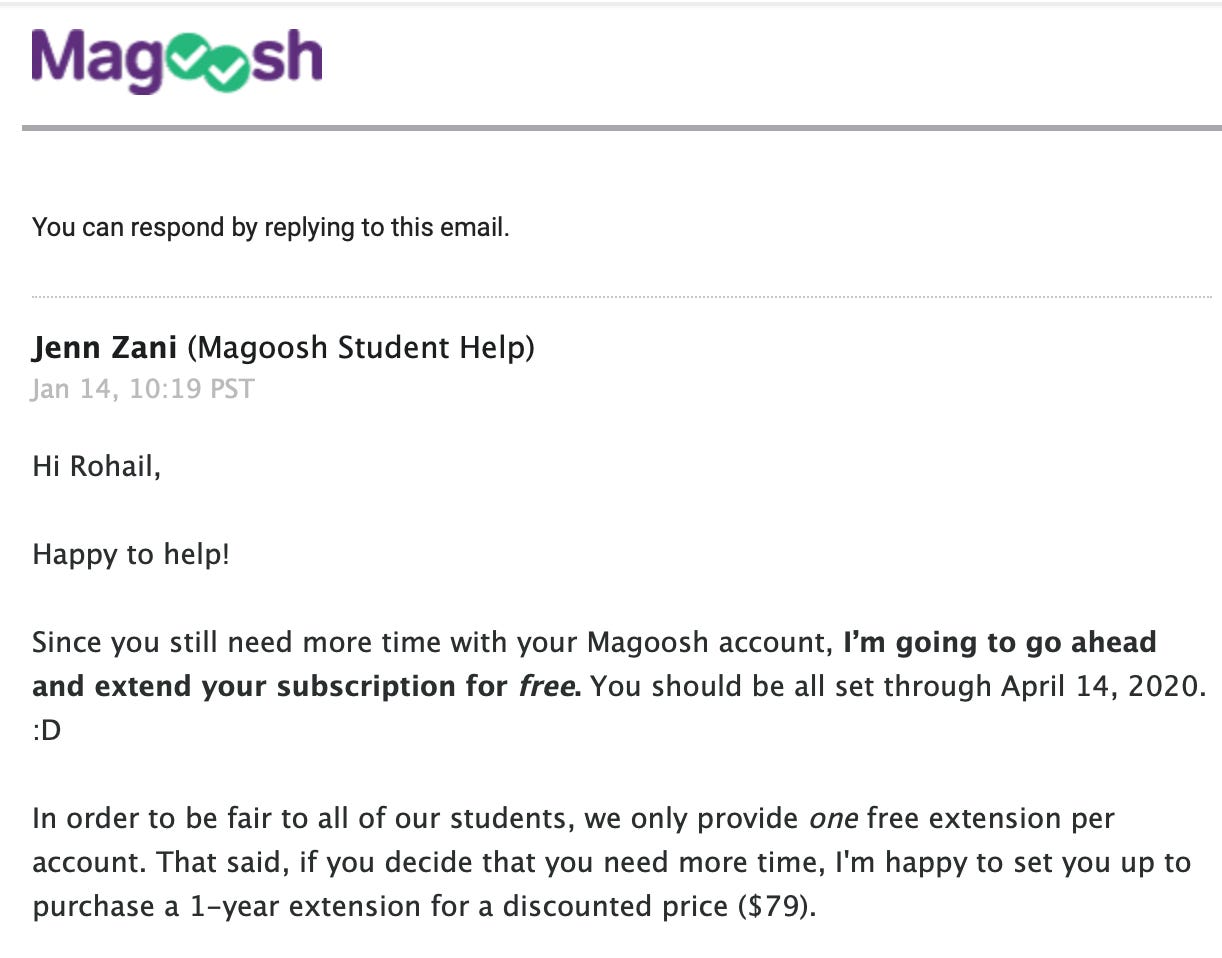The width and height of the screenshot is (1222, 958).
Task: Click the dotted separator above the sender
Action: tap(621, 297)
